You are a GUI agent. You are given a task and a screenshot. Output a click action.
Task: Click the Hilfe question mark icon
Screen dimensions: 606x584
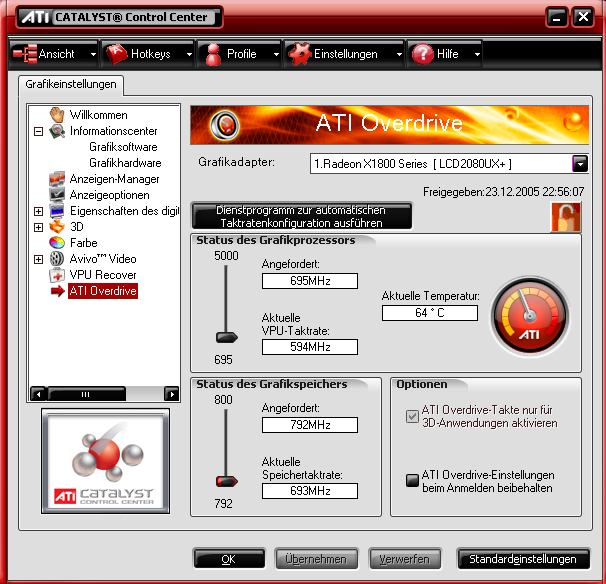pos(422,54)
